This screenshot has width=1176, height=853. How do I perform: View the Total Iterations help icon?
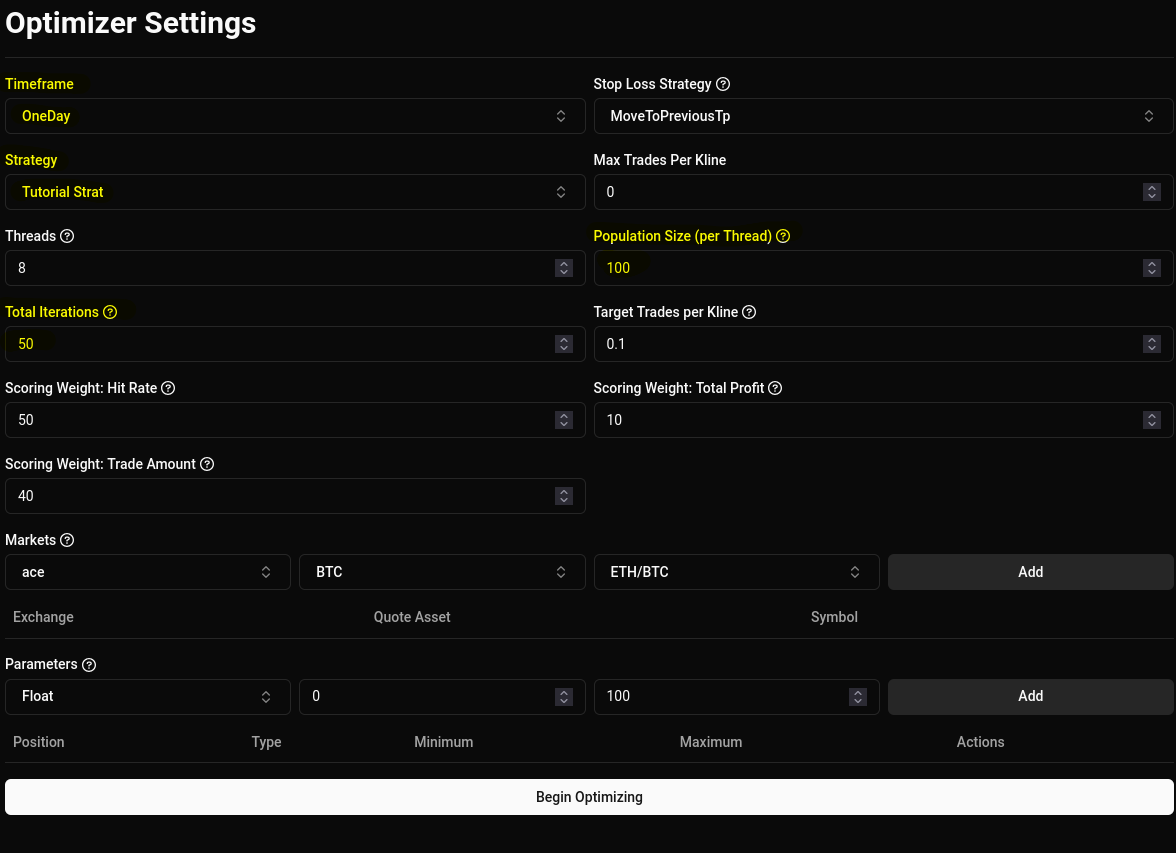pos(110,312)
